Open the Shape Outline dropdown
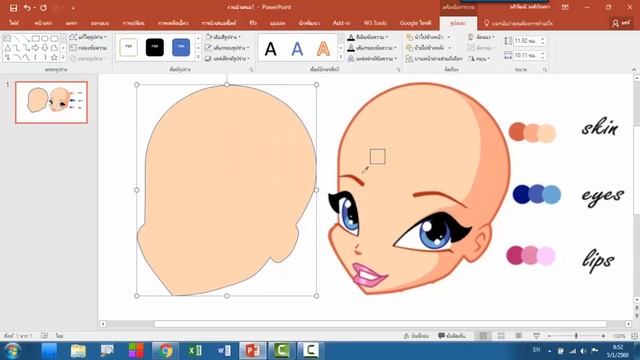The image size is (640, 360). pyautogui.click(x=227, y=48)
